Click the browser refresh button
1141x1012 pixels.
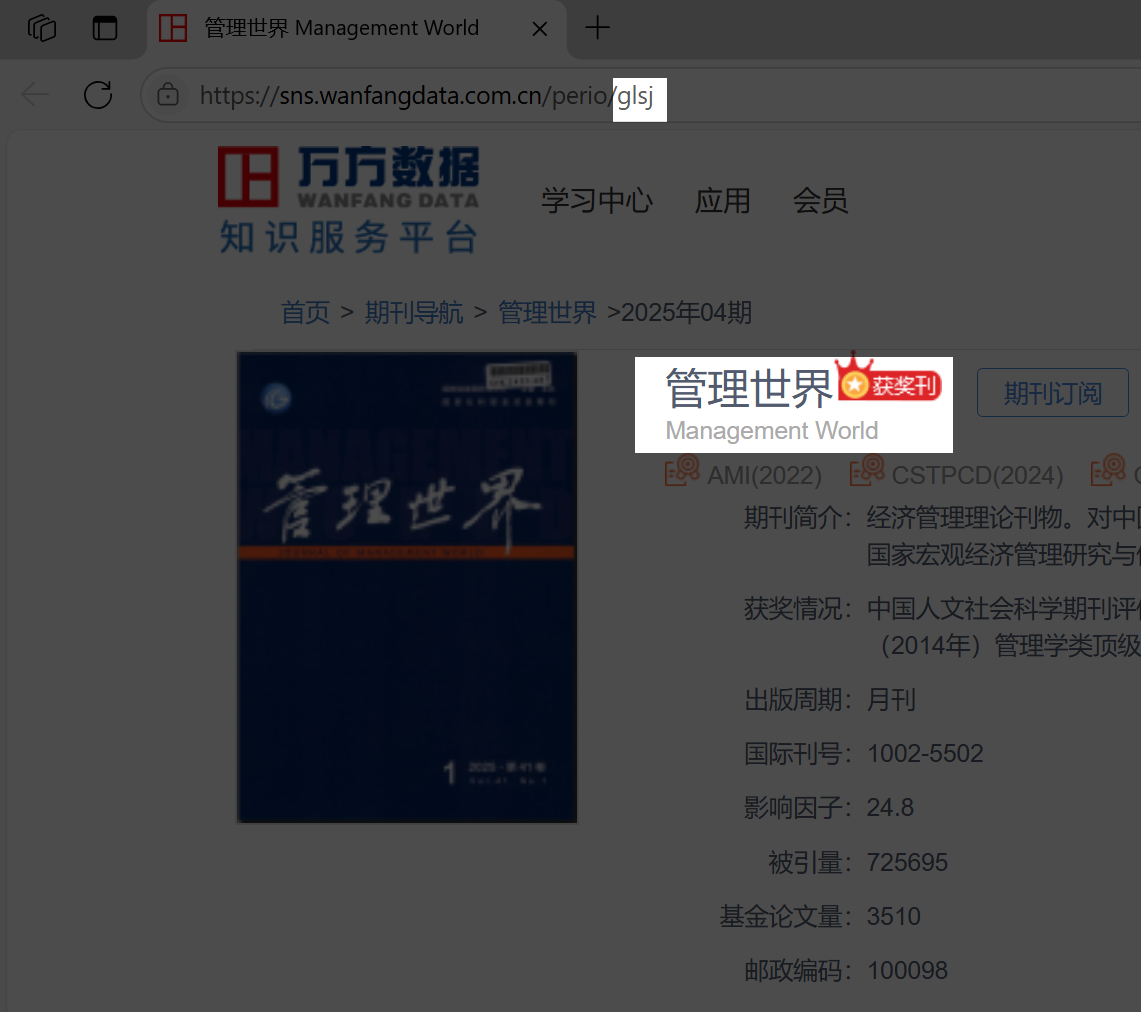(98, 95)
